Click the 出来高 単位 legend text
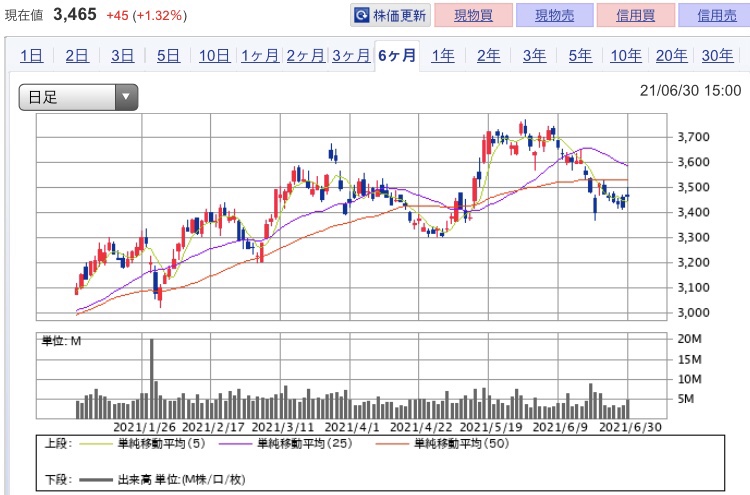 point(181,479)
